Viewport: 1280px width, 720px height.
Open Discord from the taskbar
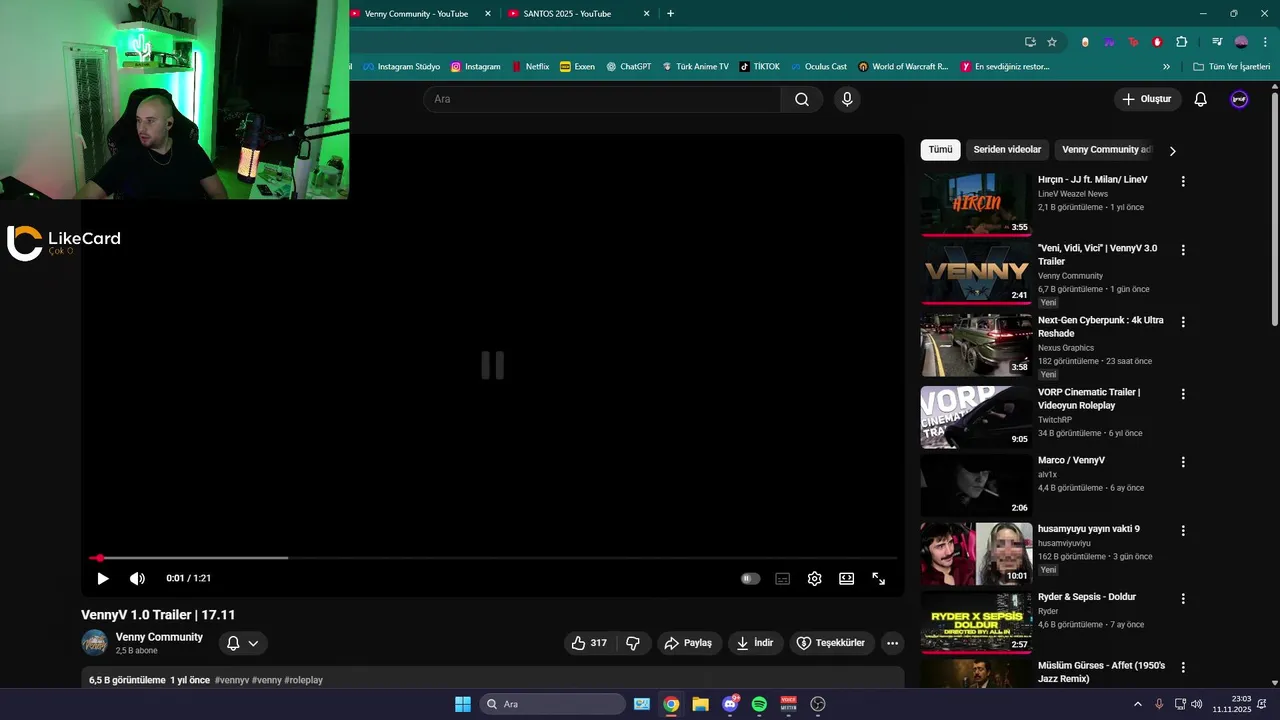(x=730, y=704)
